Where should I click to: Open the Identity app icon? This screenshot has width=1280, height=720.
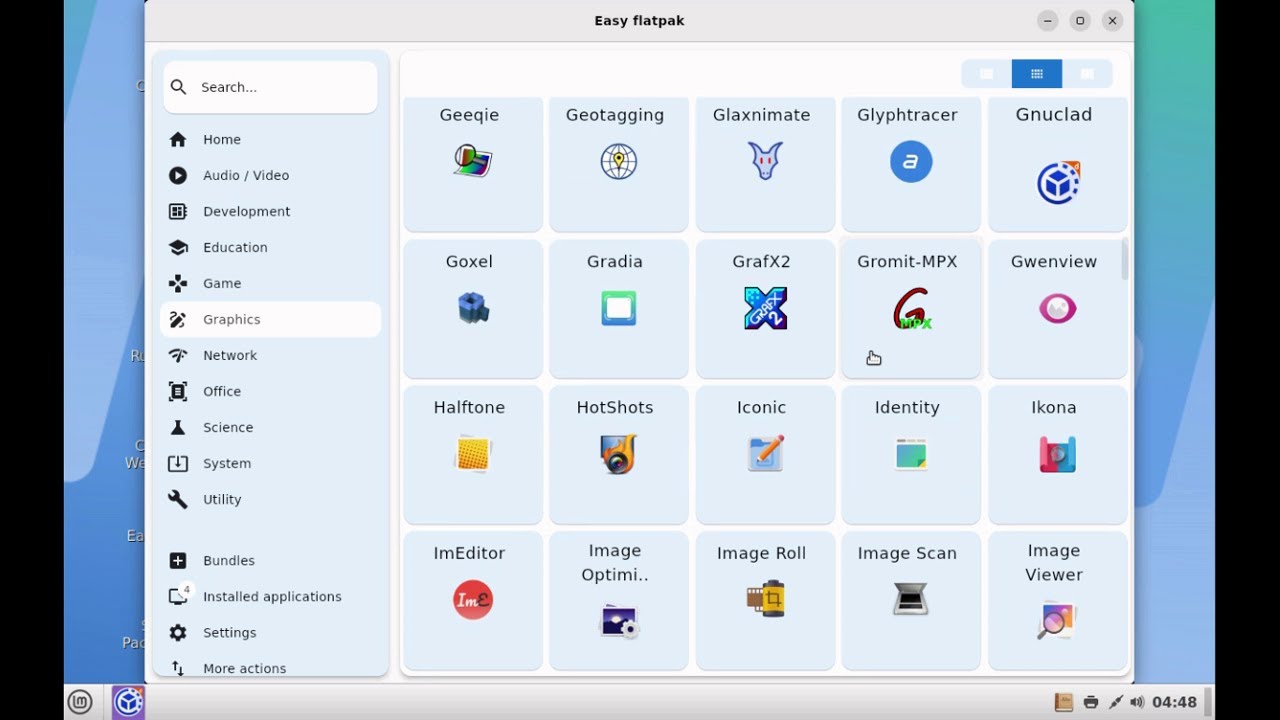(911, 454)
